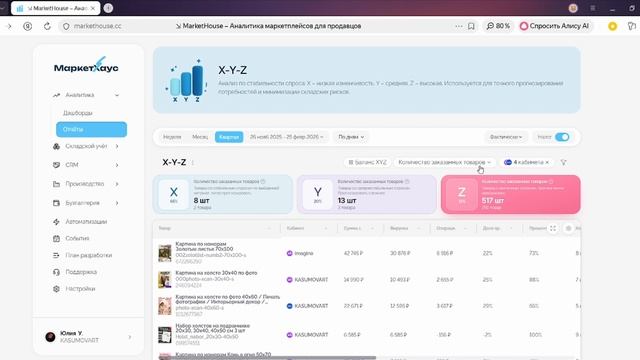The width and height of the screenshot is (640, 360).
Task: Click thumbnail of Набор холстов на подрамнике
Action: click(165, 335)
